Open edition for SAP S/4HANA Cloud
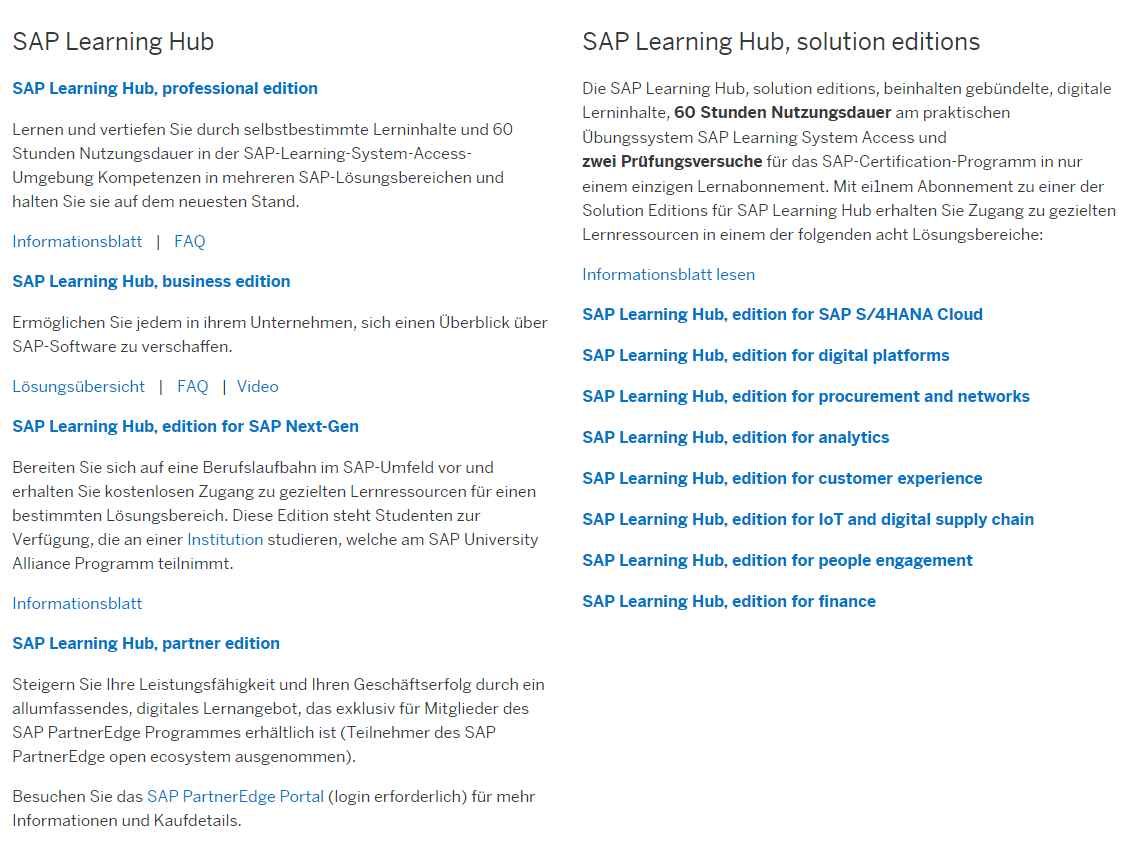The image size is (1139, 849). pyautogui.click(x=782, y=315)
